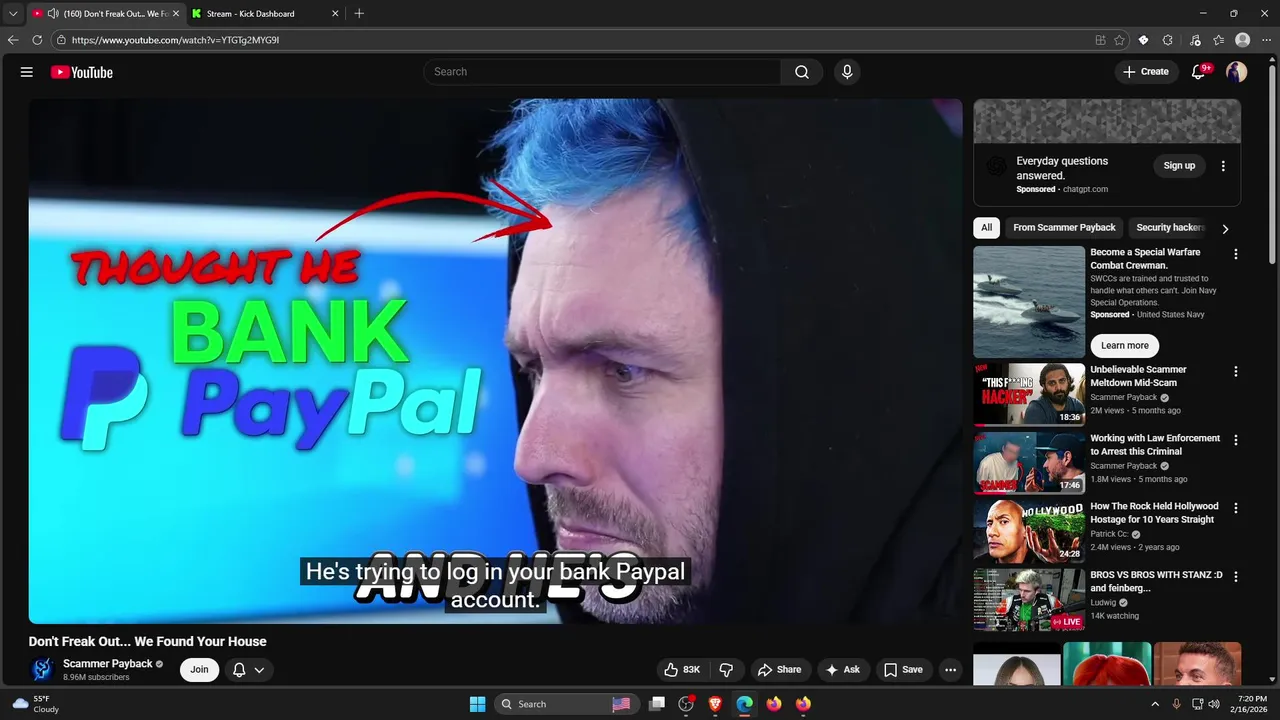Screen dimensions: 1280x720
Task: Select the All filter chip
Action: click(x=986, y=228)
